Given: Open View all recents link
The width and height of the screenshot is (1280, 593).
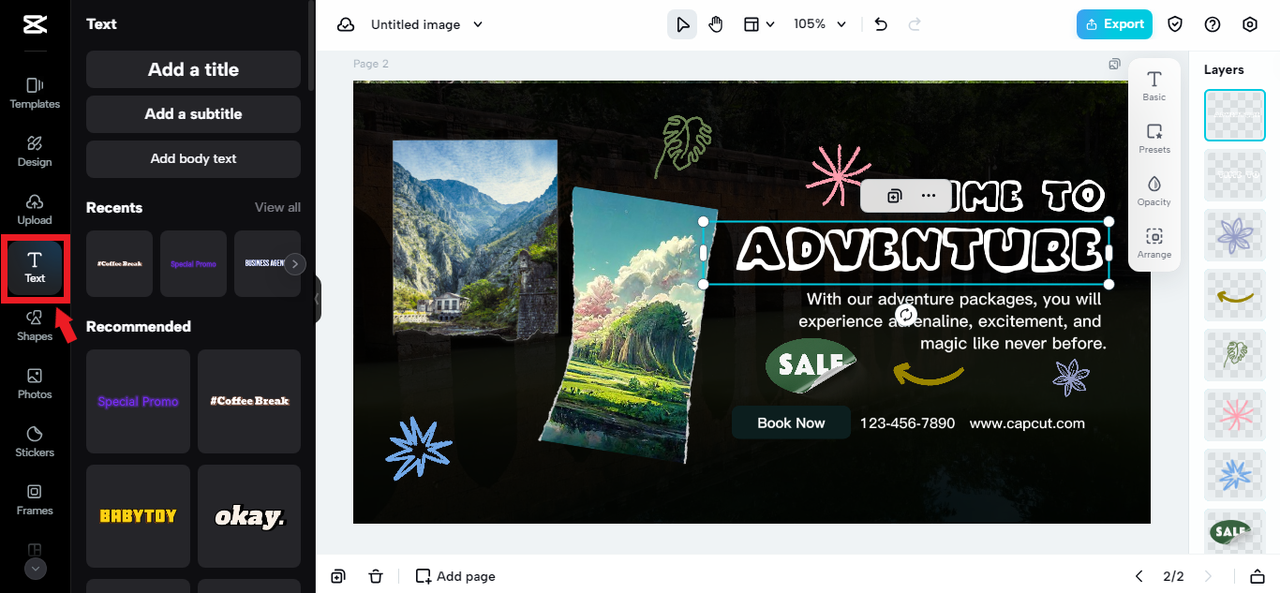Looking at the screenshot, I should pos(277,208).
